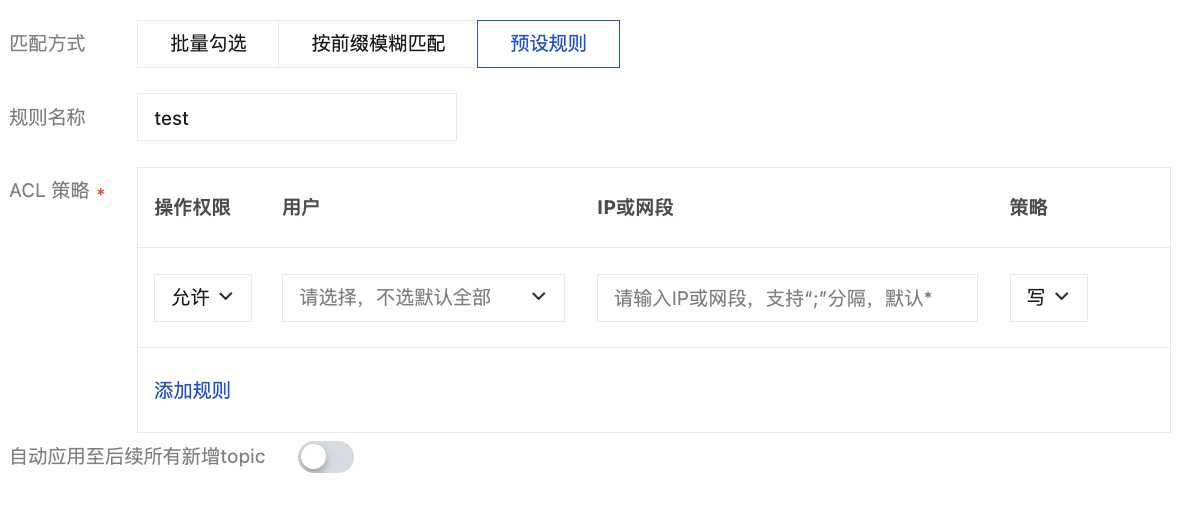This screenshot has width=1184, height=520.
Task: Click the 策略 column header
Action: (x=1029, y=208)
